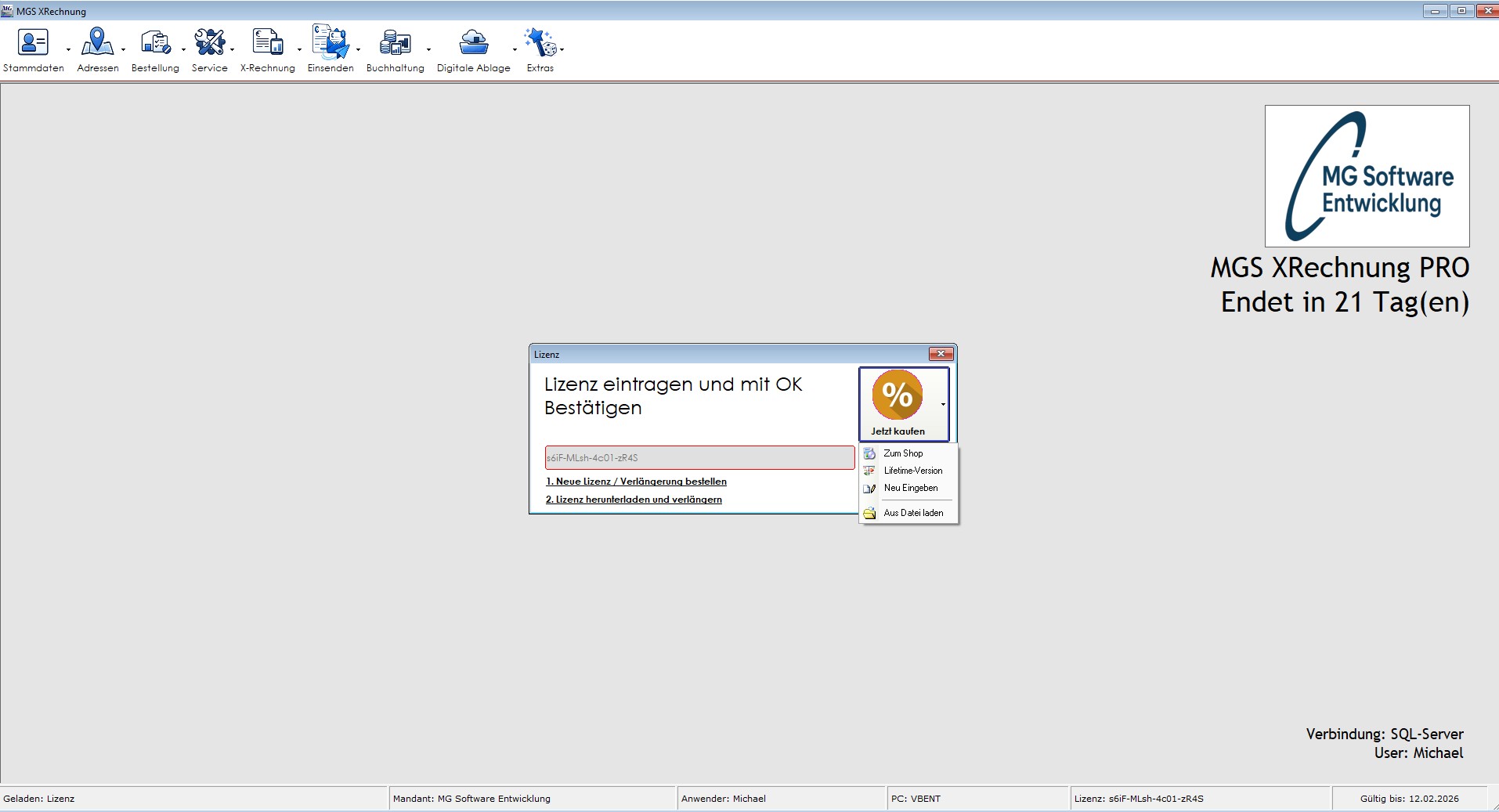Select the Service tools icon
1499x812 pixels.
click(x=209, y=43)
